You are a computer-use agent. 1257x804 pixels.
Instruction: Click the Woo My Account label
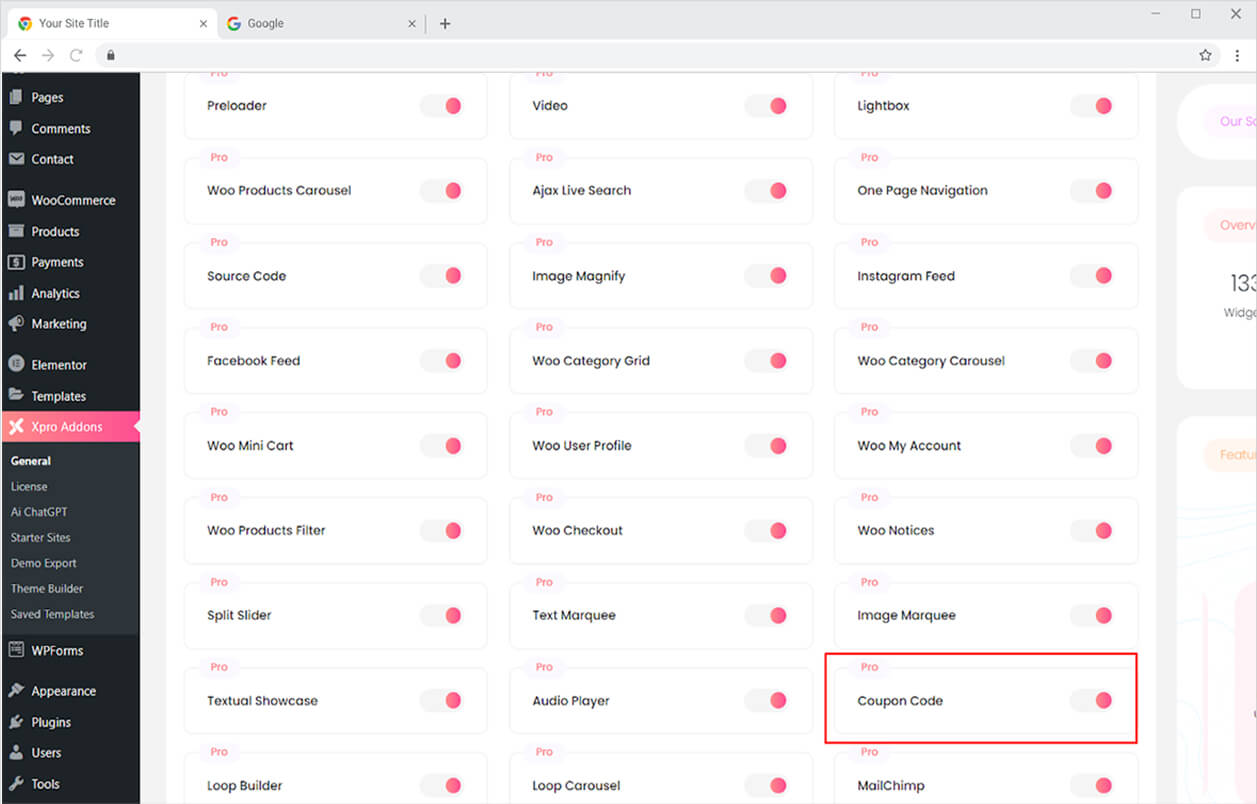909,446
